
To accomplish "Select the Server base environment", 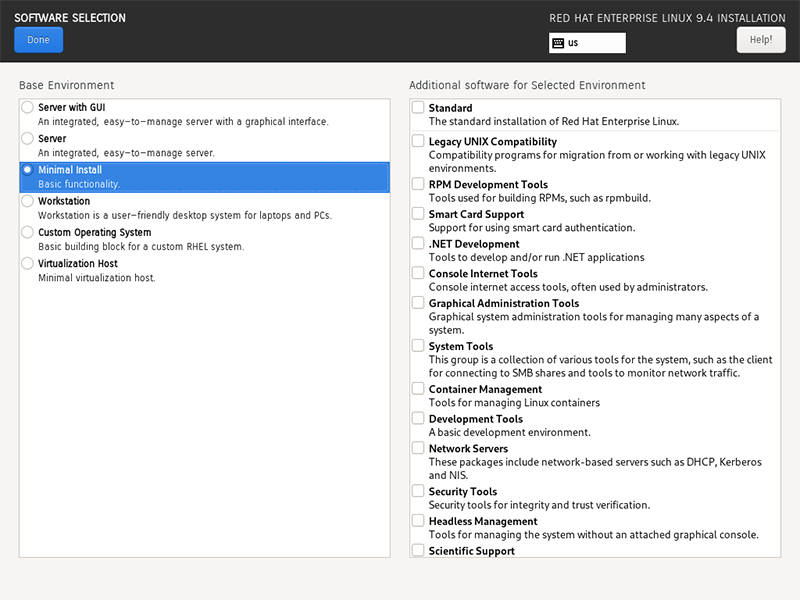I will tap(28, 138).
